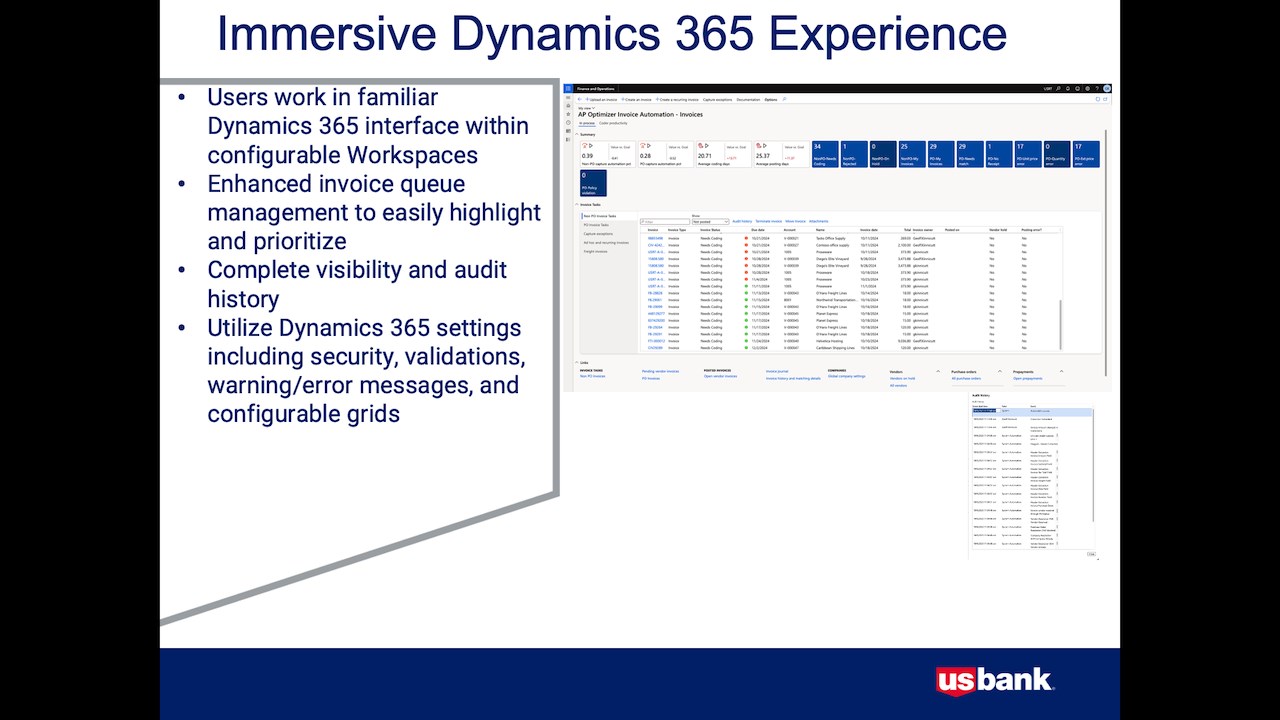1280x720 pixels.
Task: Click the user avatar in top bar
Action: pos(1107,88)
